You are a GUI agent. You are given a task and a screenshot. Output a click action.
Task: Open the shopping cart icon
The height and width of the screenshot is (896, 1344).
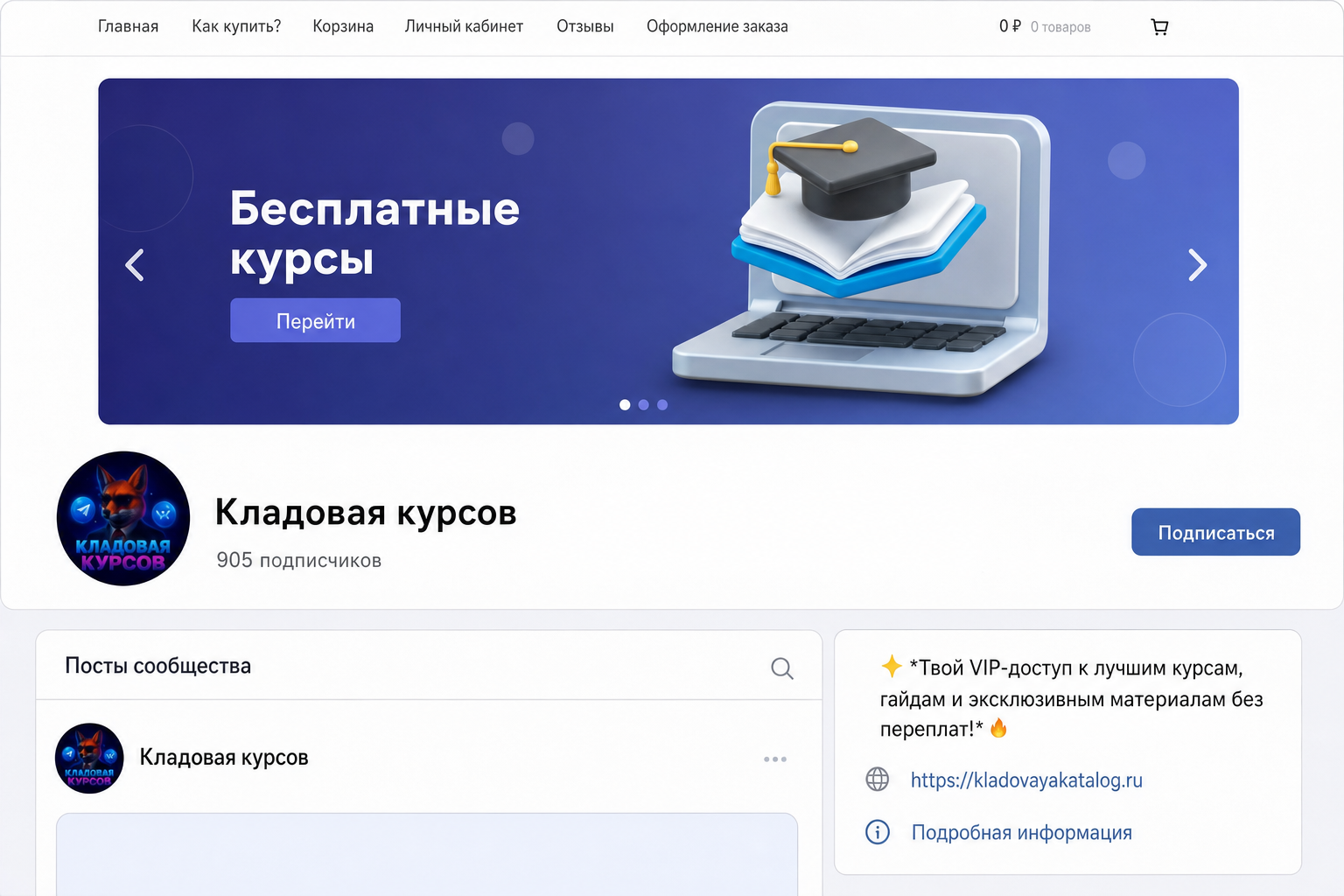click(x=1159, y=27)
